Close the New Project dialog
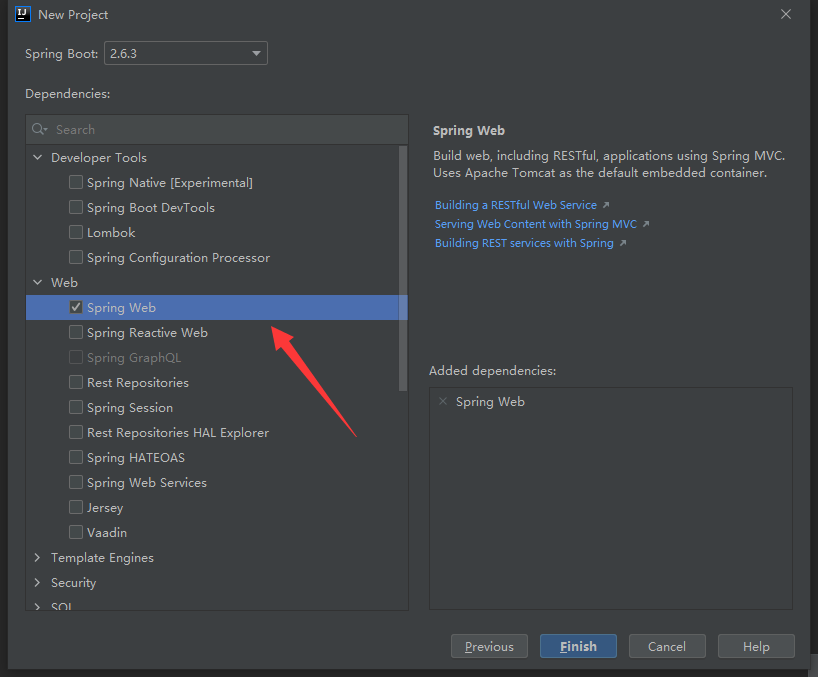The image size is (818, 677). click(x=786, y=14)
